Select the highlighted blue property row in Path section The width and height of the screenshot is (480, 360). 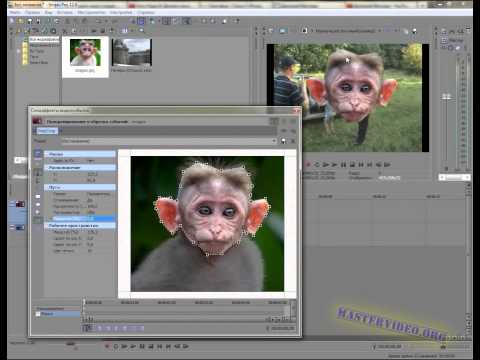pos(82,219)
